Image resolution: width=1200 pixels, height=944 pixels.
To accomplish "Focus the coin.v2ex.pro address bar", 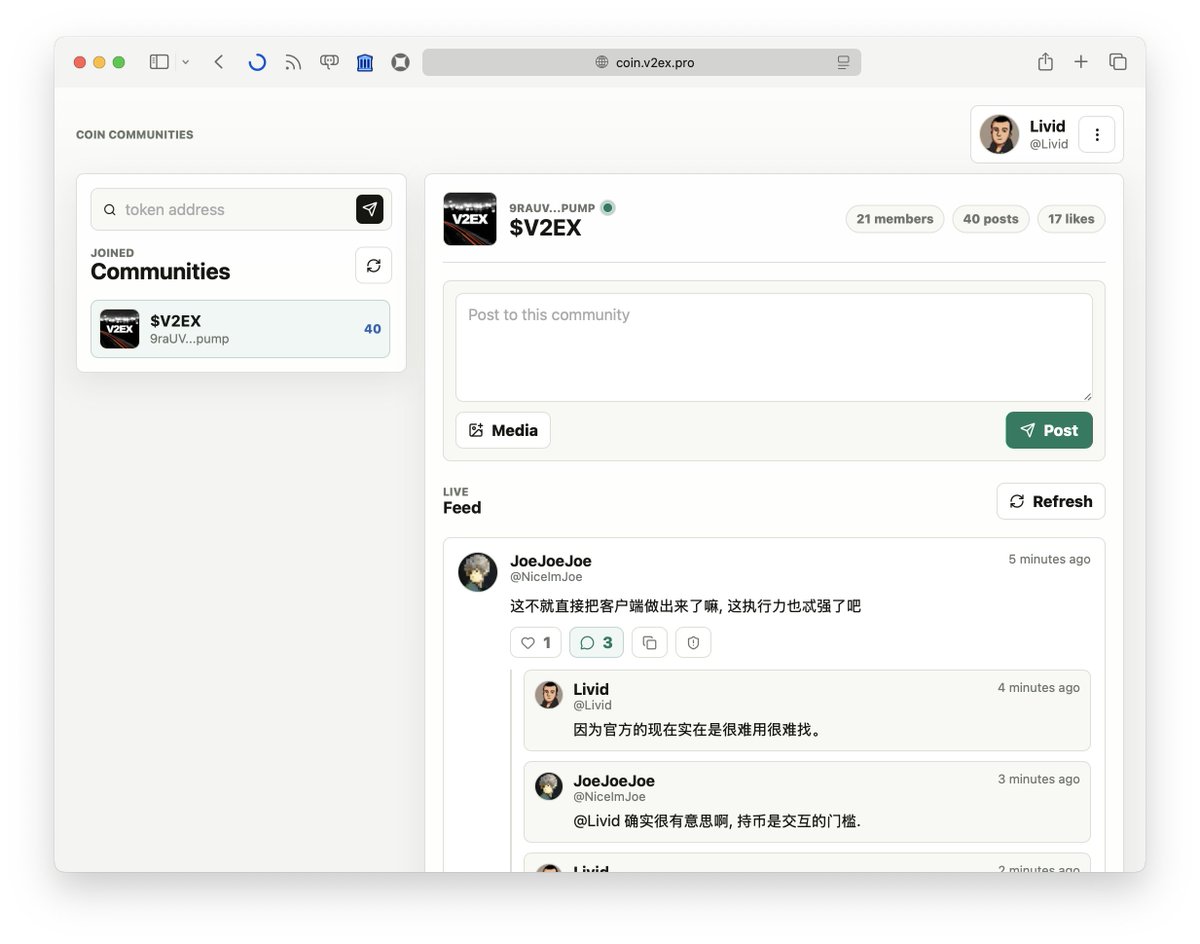I will pyautogui.click(x=641, y=62).
